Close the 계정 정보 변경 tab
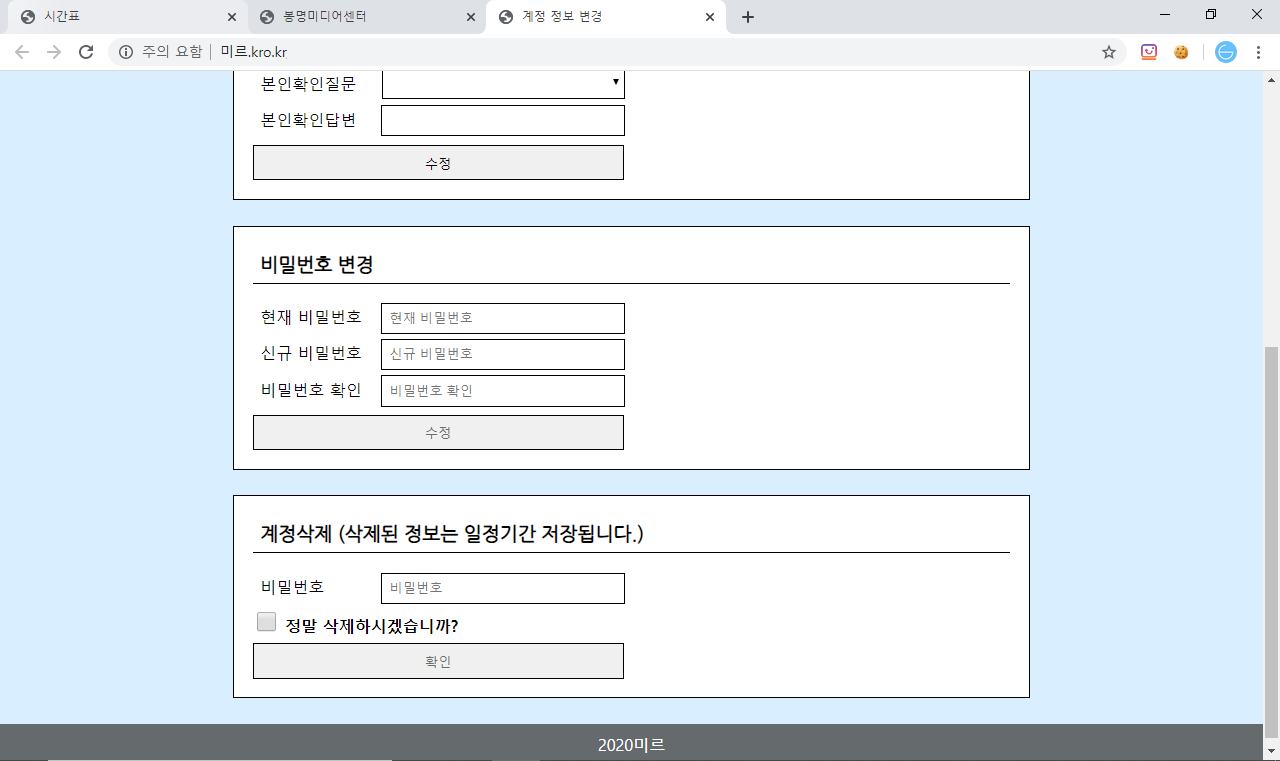 click(710, 17)
